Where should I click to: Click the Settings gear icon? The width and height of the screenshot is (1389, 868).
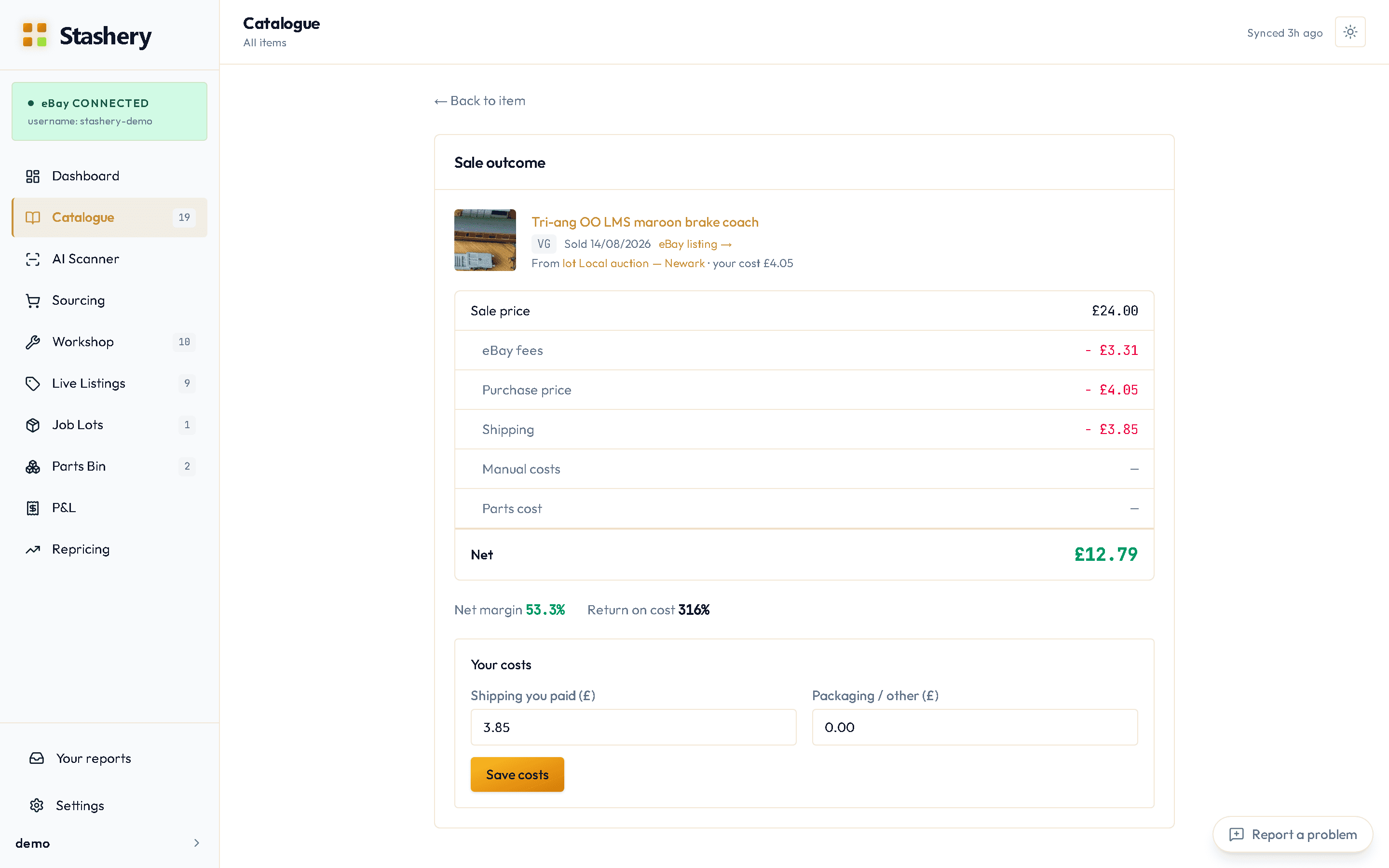(x=37, y=805)
